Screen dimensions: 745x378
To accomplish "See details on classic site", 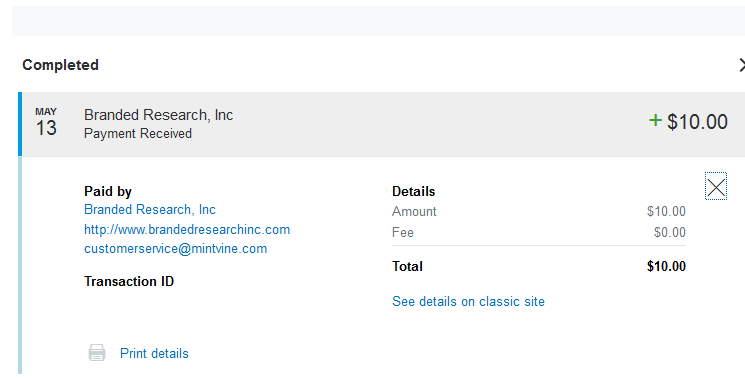I will tap(468, 302).
